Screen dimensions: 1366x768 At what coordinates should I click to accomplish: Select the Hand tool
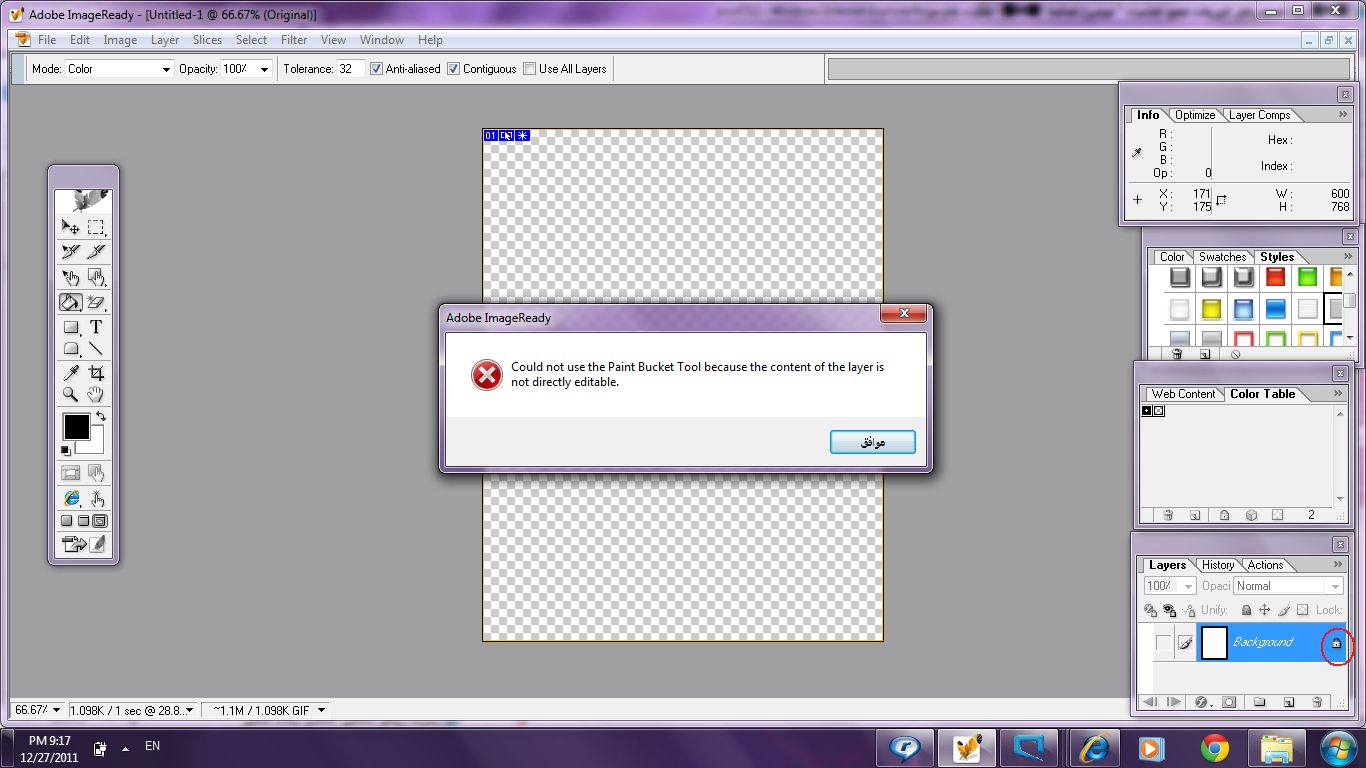click(96, 395)
